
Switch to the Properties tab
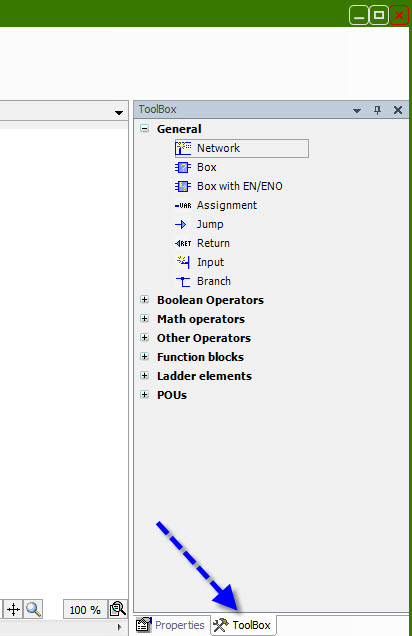(171, 625)
